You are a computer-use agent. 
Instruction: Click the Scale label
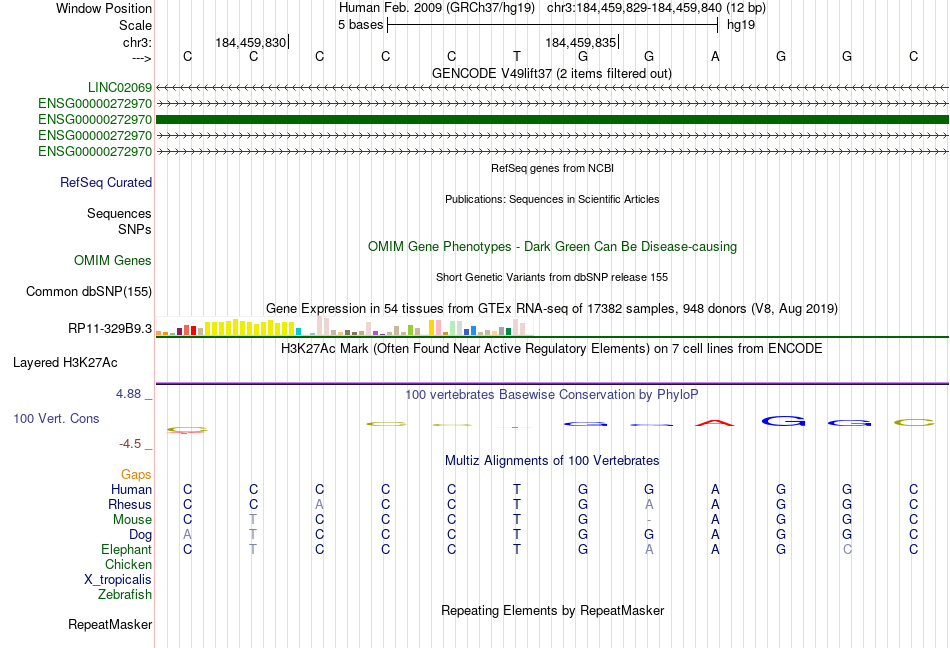point(135,25)
